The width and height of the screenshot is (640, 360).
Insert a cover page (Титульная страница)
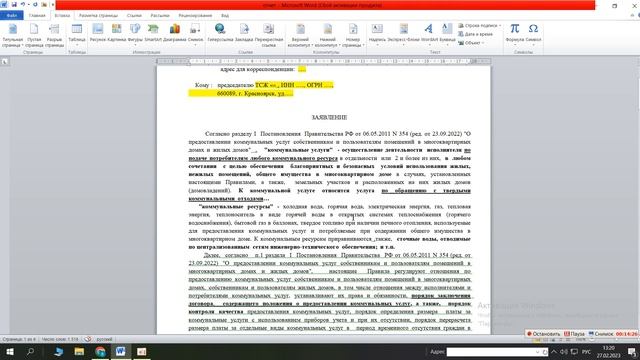pyautogui.click(x=13, y=35)
